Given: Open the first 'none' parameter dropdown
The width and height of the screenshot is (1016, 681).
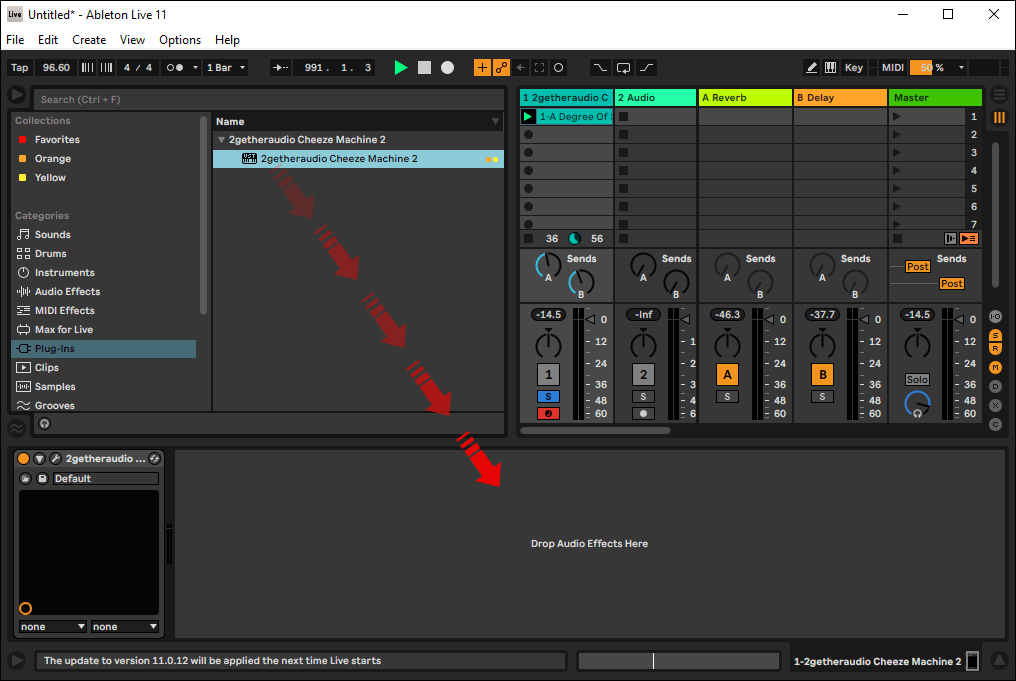Looking at the screenshot, I should [52, 627].
